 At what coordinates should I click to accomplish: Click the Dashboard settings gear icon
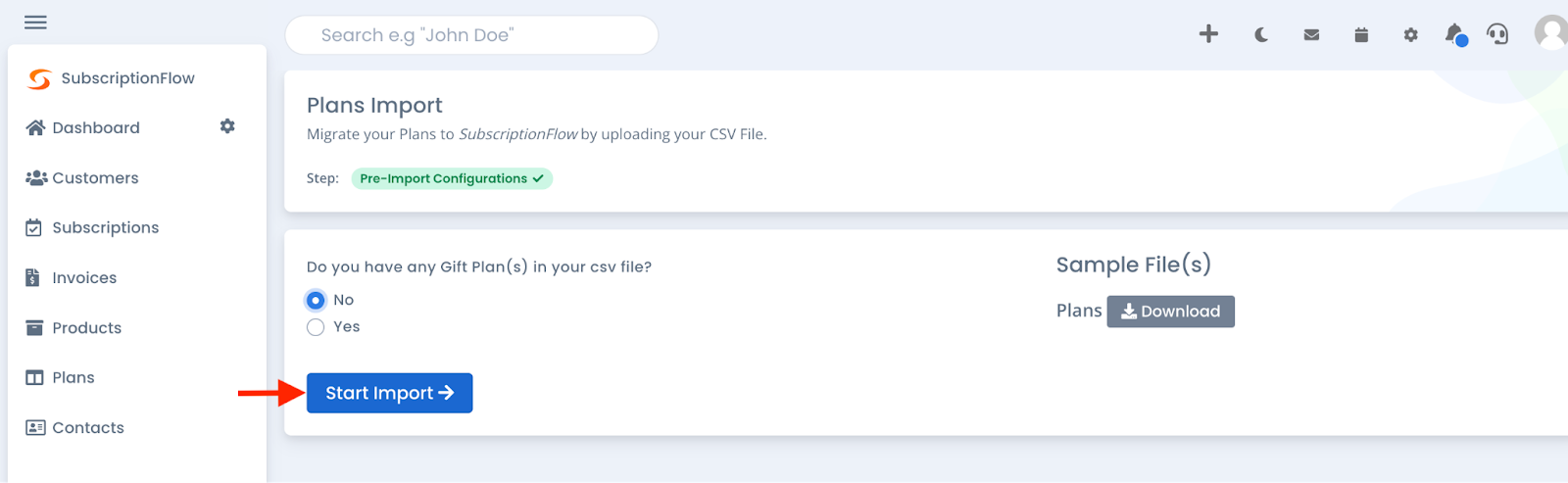[227, 126]
